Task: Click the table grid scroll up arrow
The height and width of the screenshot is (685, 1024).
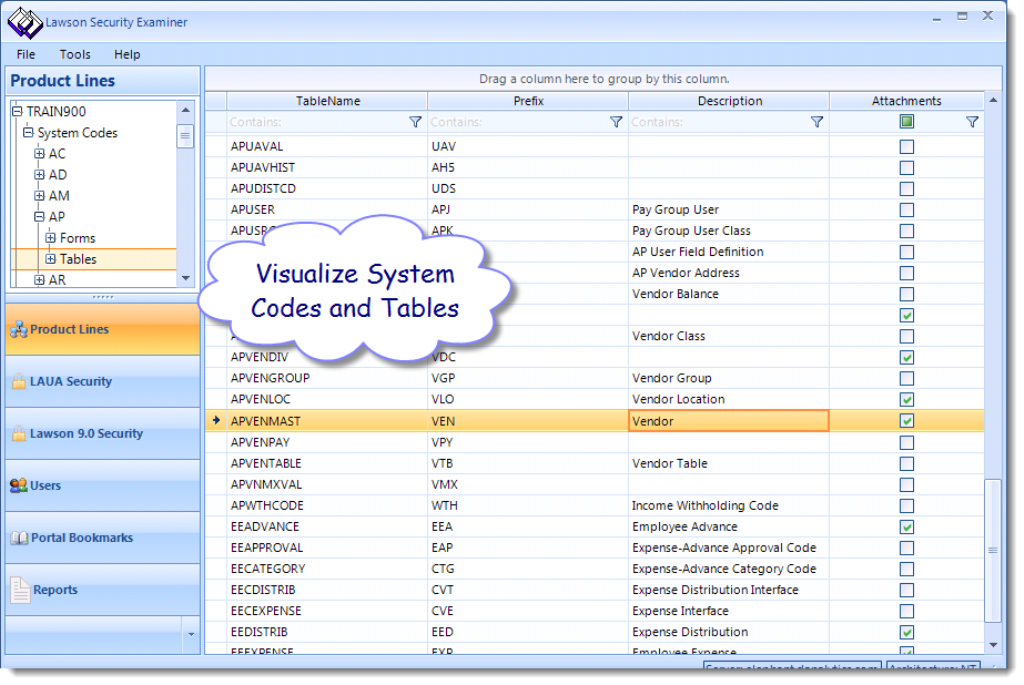Action: click(x=993, y=101)
